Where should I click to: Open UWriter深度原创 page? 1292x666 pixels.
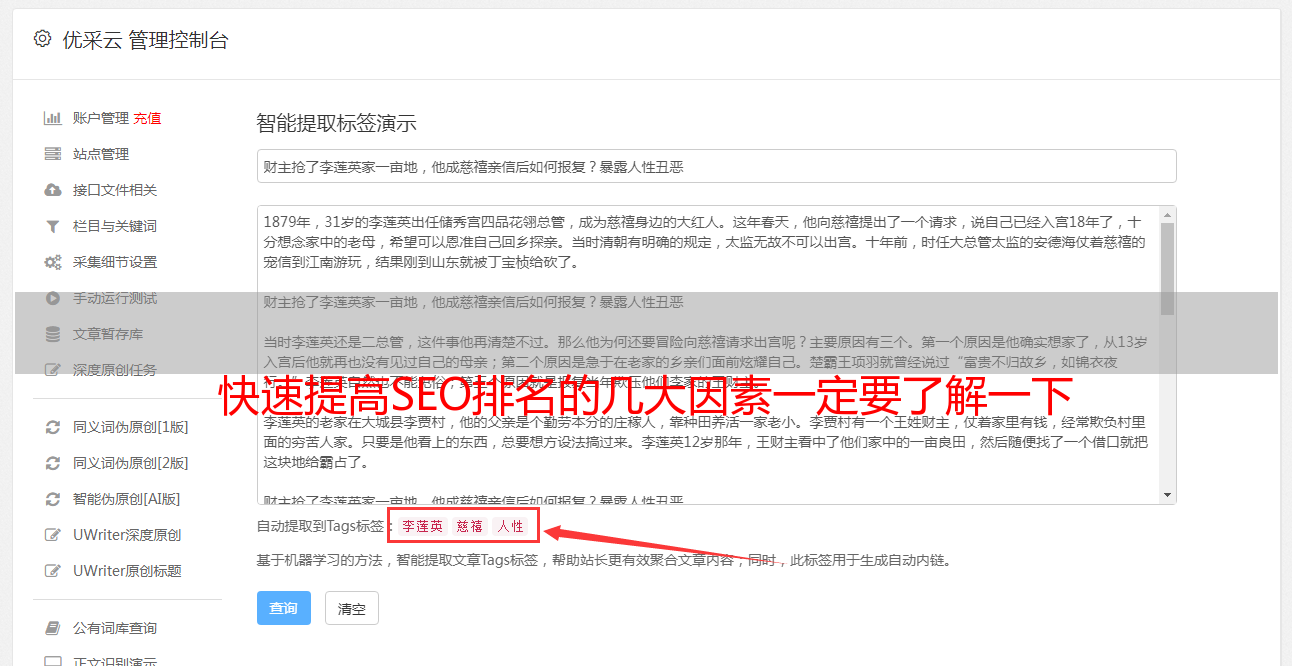(127, 535)
